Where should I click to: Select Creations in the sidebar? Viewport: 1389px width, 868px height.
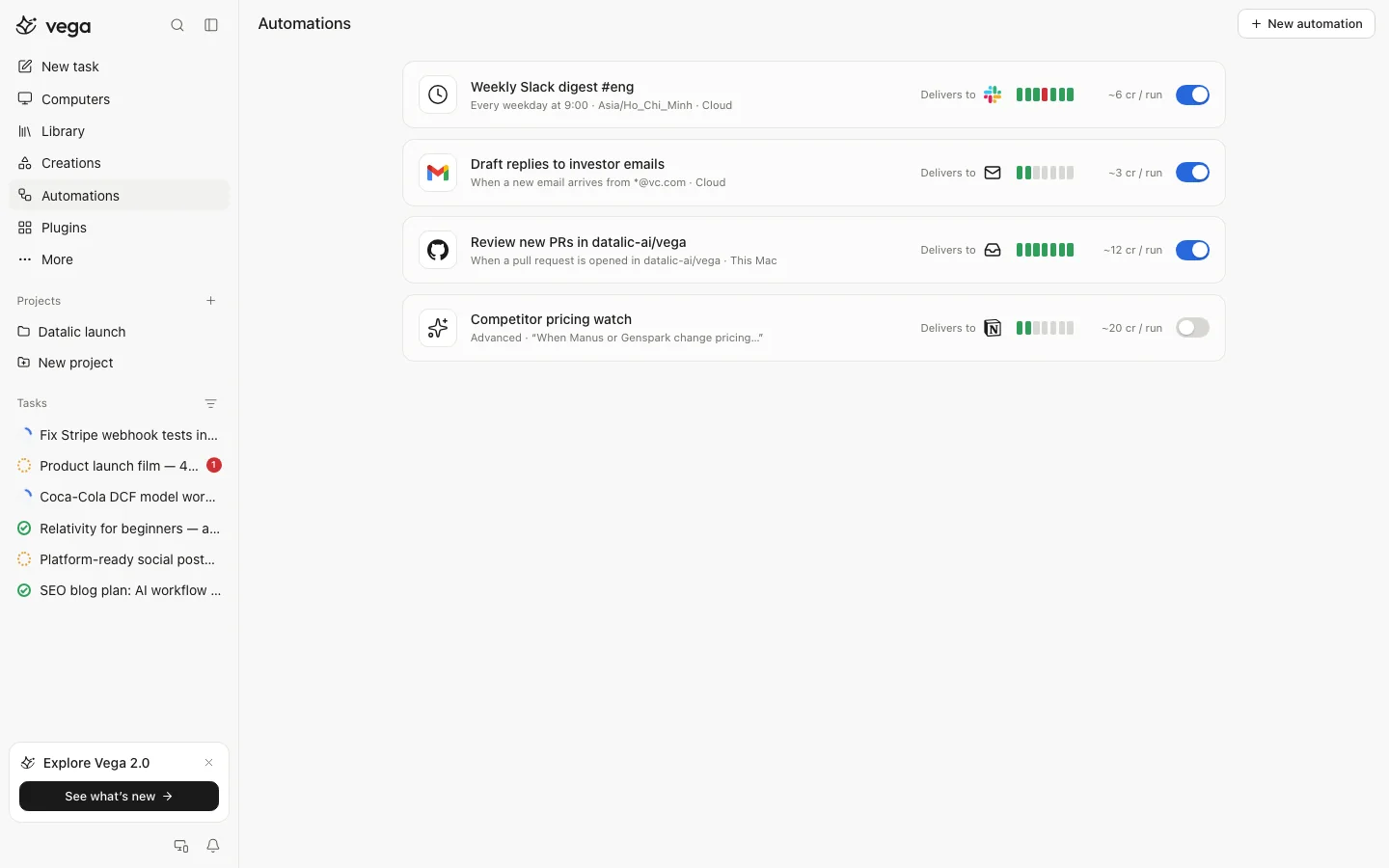[x=120, y=163]
